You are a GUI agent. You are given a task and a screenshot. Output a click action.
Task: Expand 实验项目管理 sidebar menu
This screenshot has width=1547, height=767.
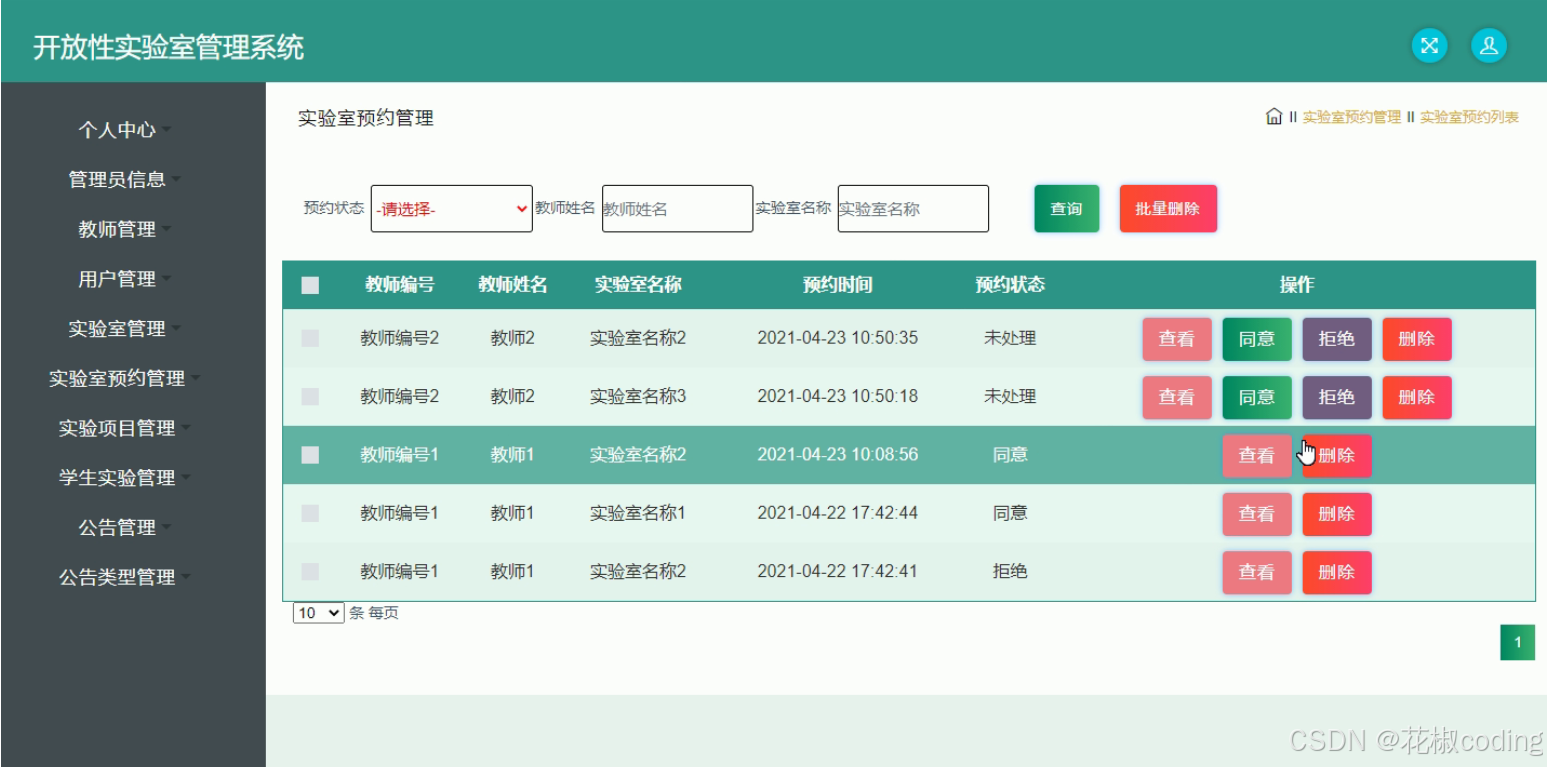click(124, 428)
